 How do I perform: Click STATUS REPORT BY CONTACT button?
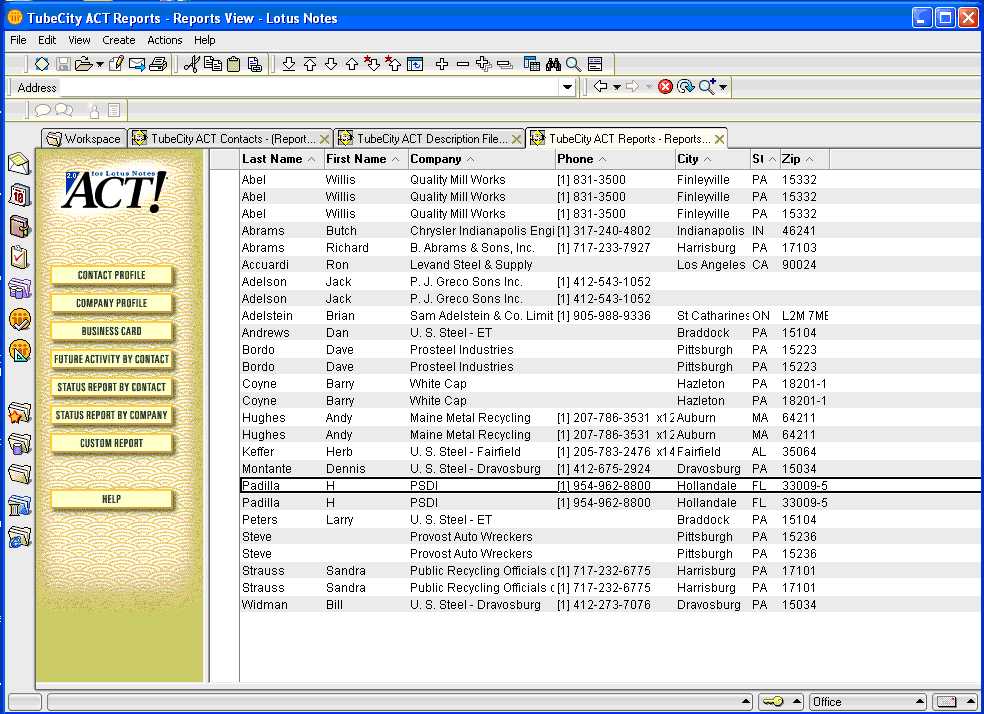click(x=112, y=387)
